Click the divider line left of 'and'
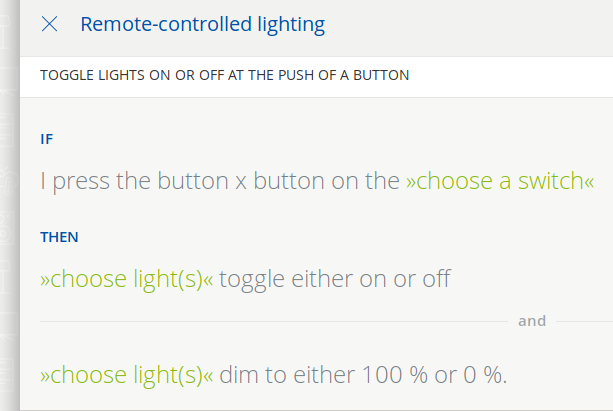The image size is (613, 411). pos(270,321)
